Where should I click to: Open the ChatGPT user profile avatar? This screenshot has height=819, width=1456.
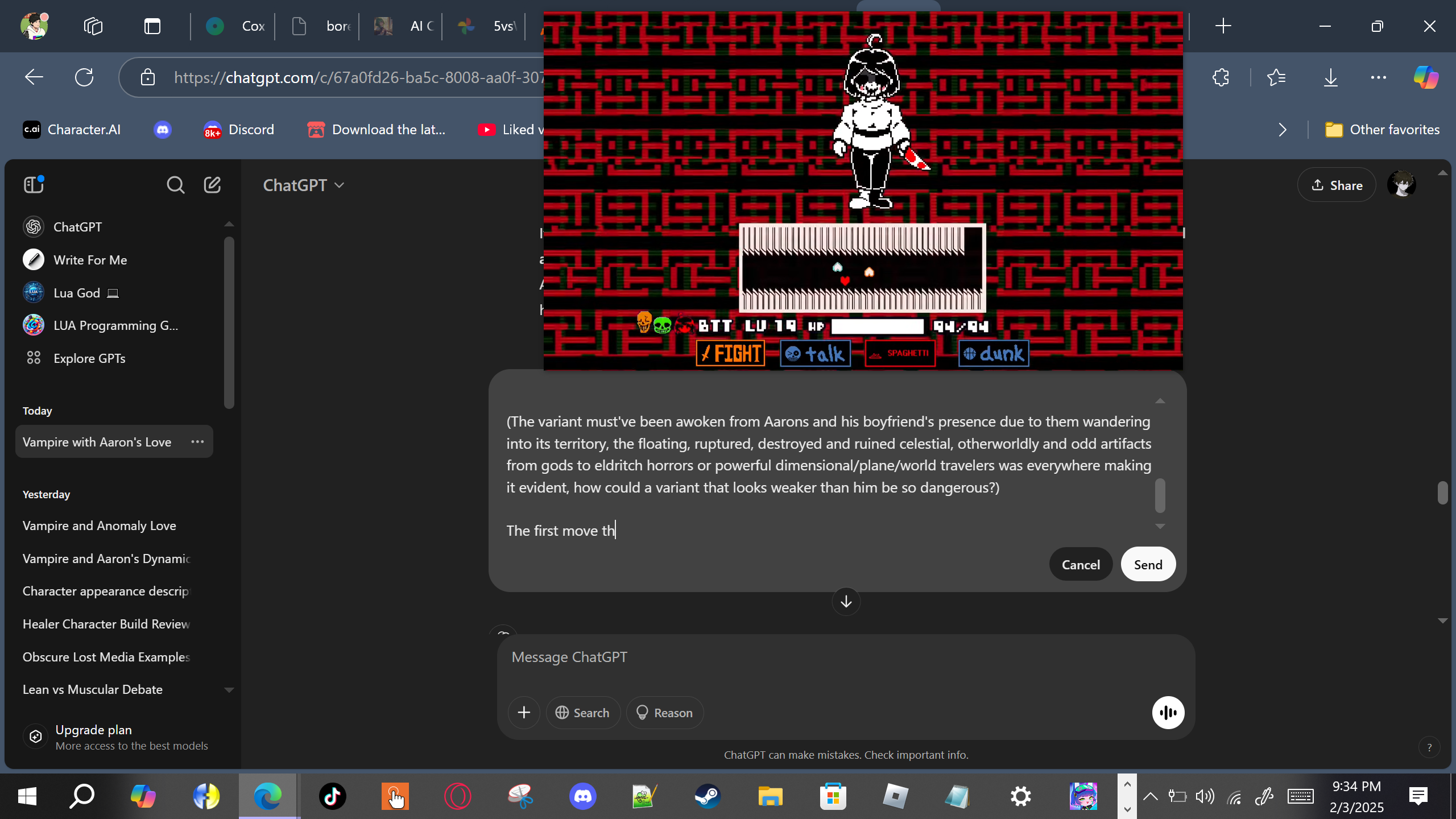pyautogui.click(x=1401, y=185)
